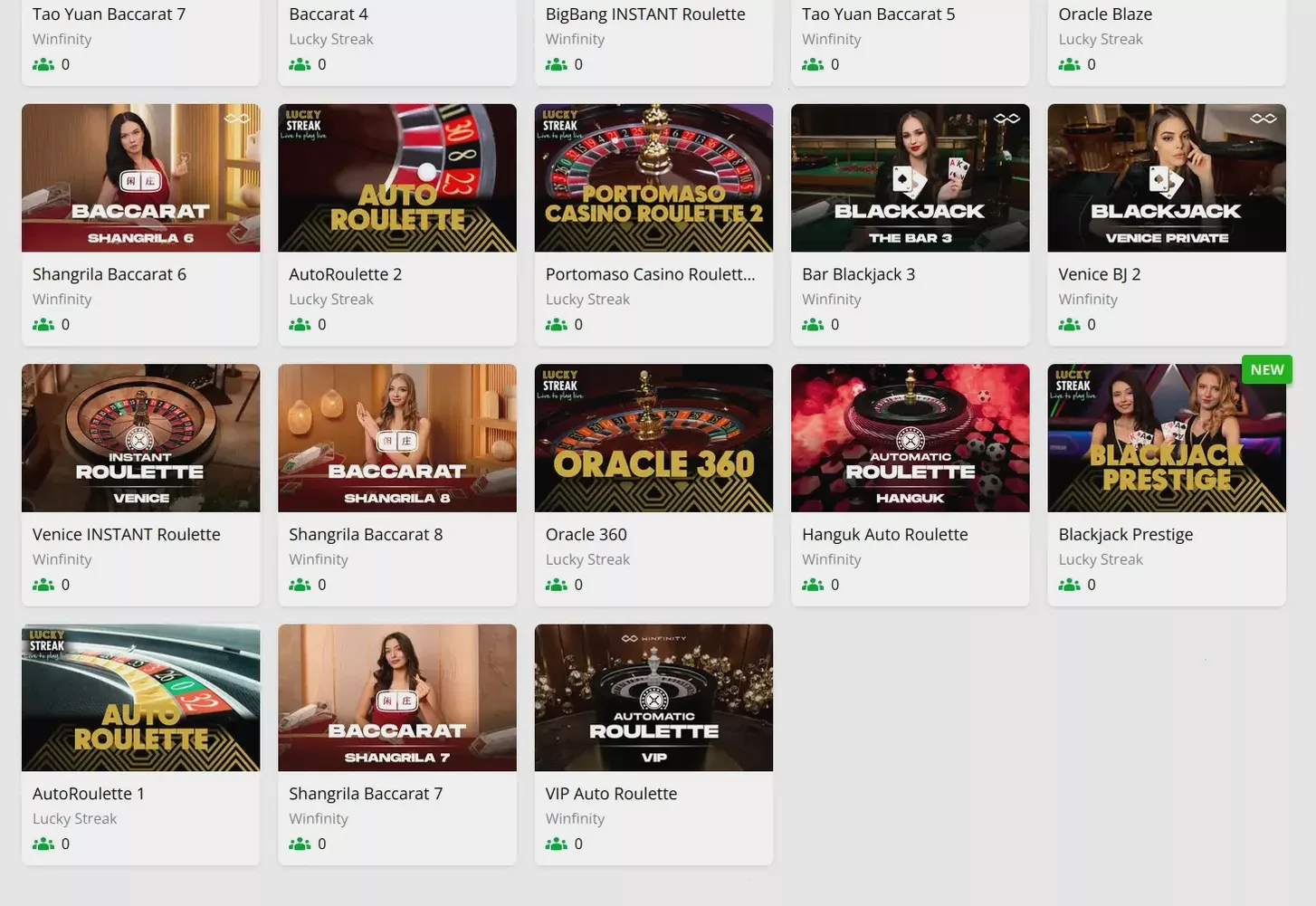Image resolution: width=1316 pixels, height=906 pixels.
Task: Click Lucky Streak provider under AutoRoulette 2
Action: [x=331, y=300]
